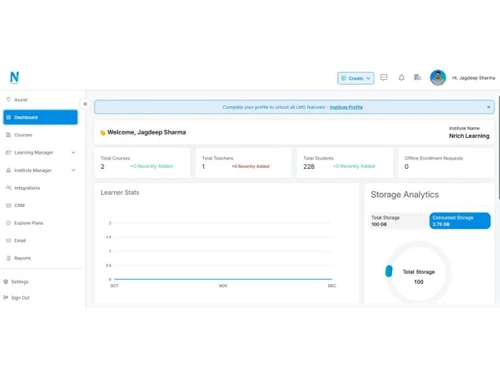500x375 pixels.
Task: Open Integrations in the sidebar
Action: click(40, 188)
